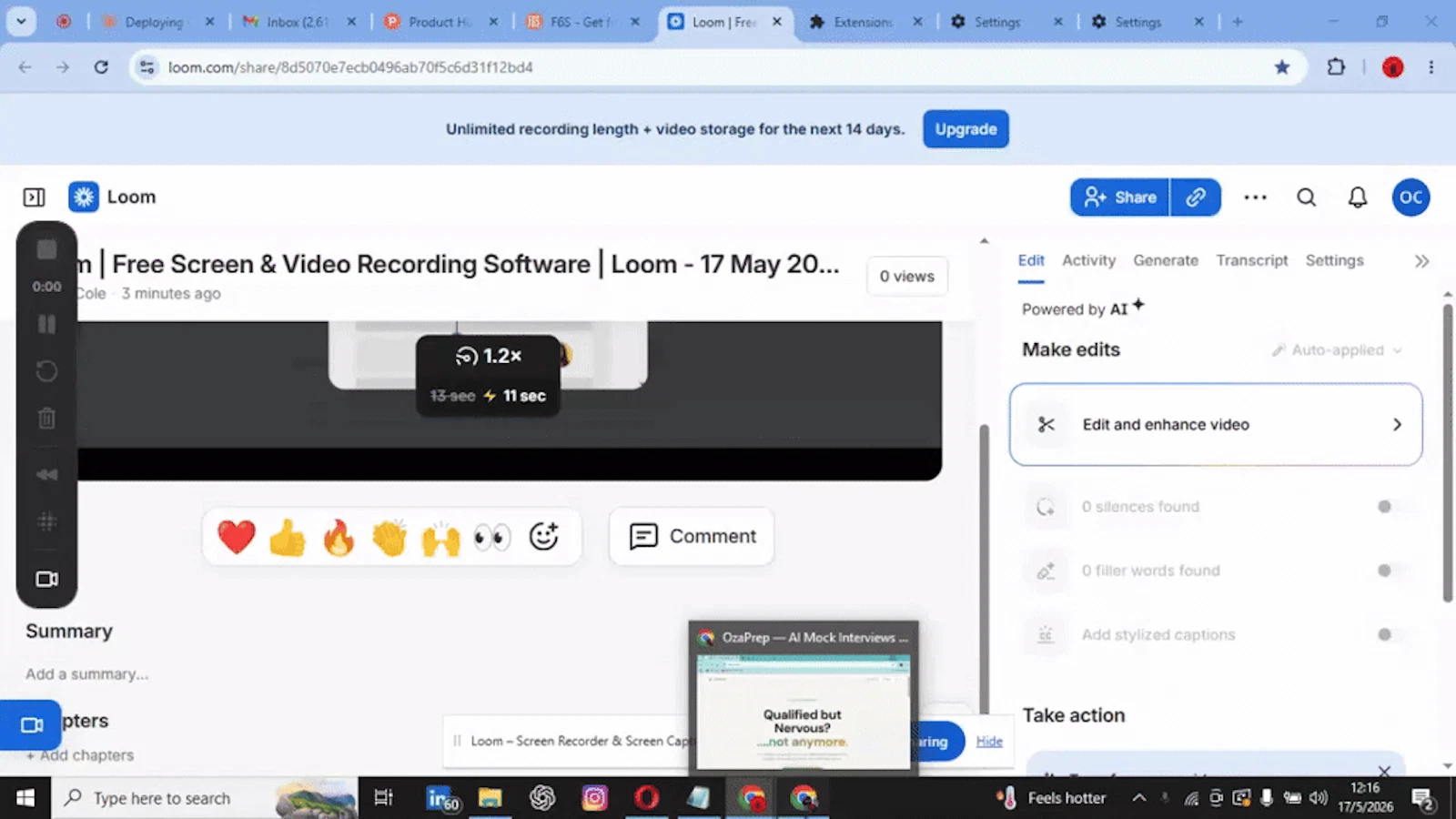Open Instagram from the taskbar
This screenshot has height=819, width=1456.
coord(594,798)
